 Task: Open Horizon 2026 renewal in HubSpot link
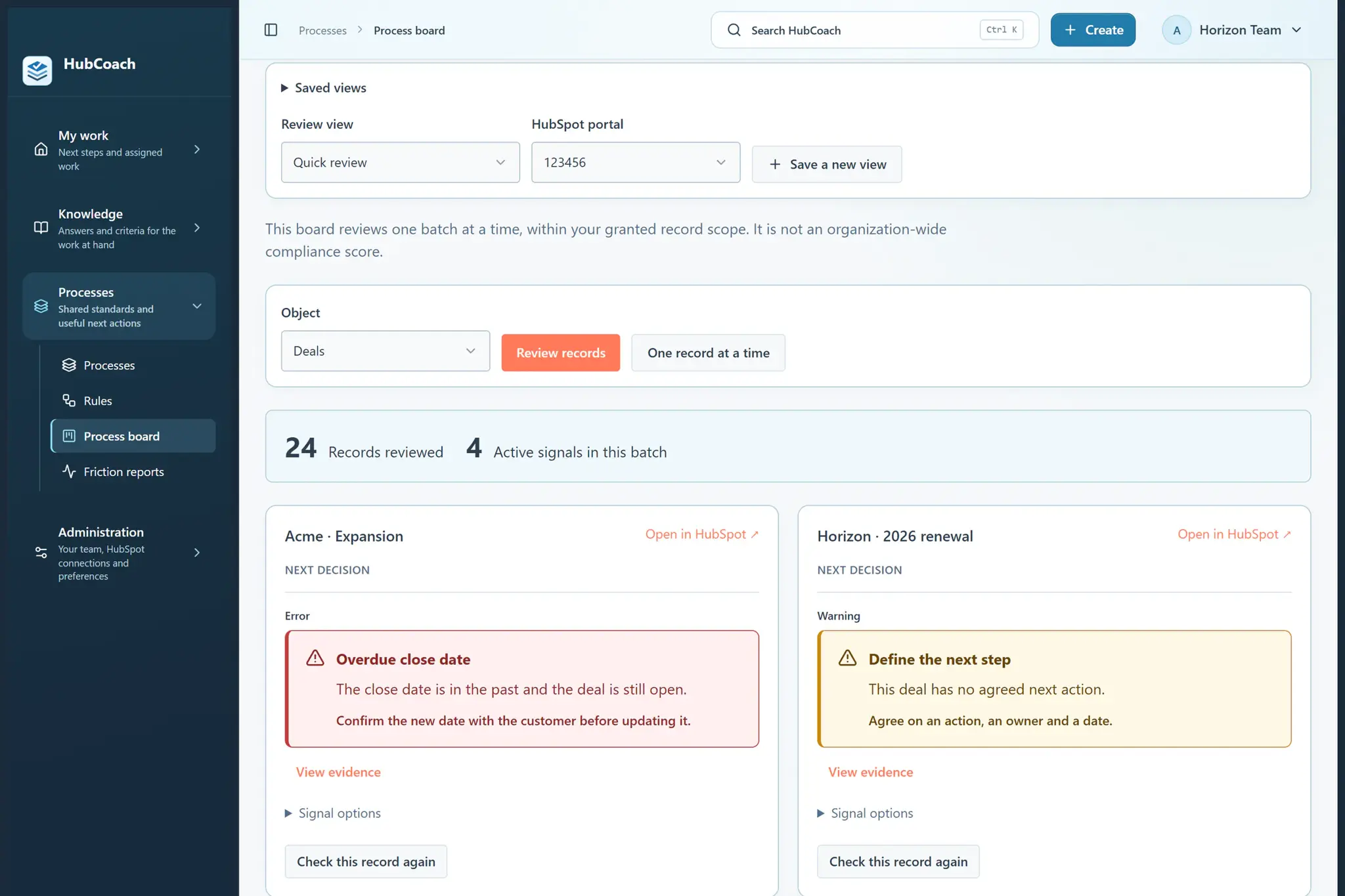click(1235, 534)
